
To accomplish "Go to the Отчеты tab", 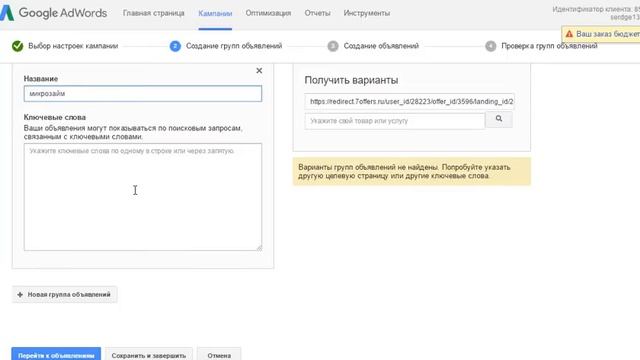I will coord(317,13).
